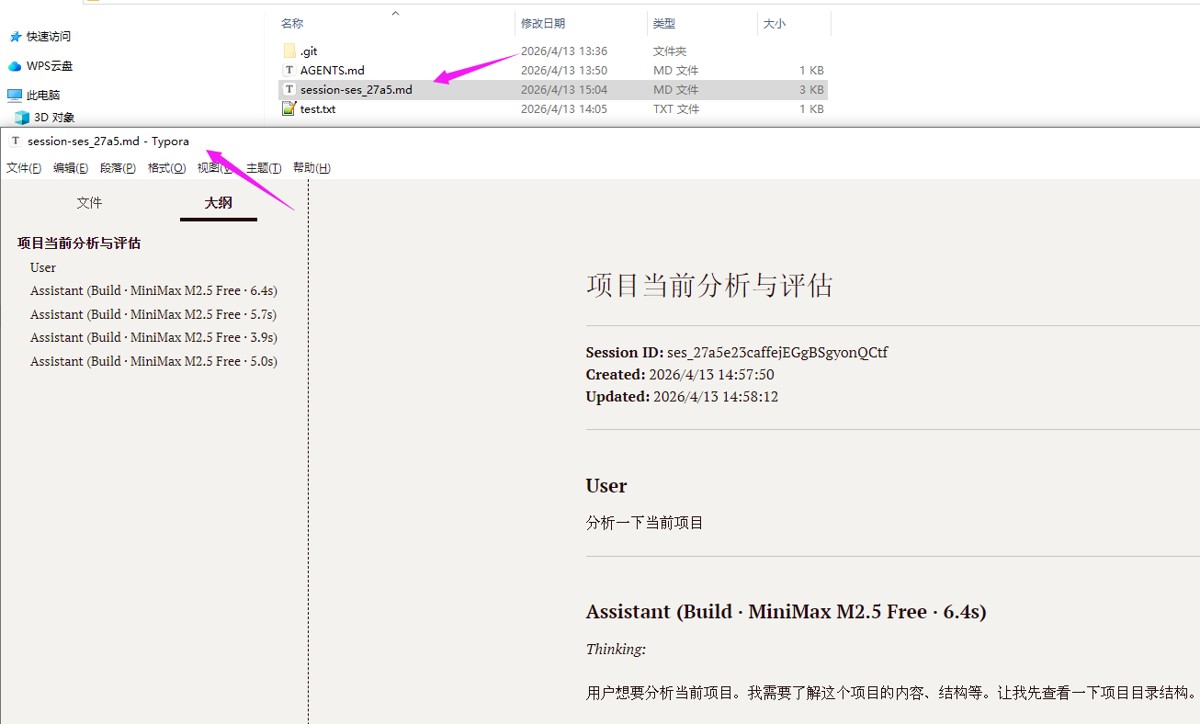Select outline entry Assistant MiniMax M2.5 Free 5.7s
The width and height of the screenshot is (1200, 724).
pyautogui.click(x=154, y=314)
